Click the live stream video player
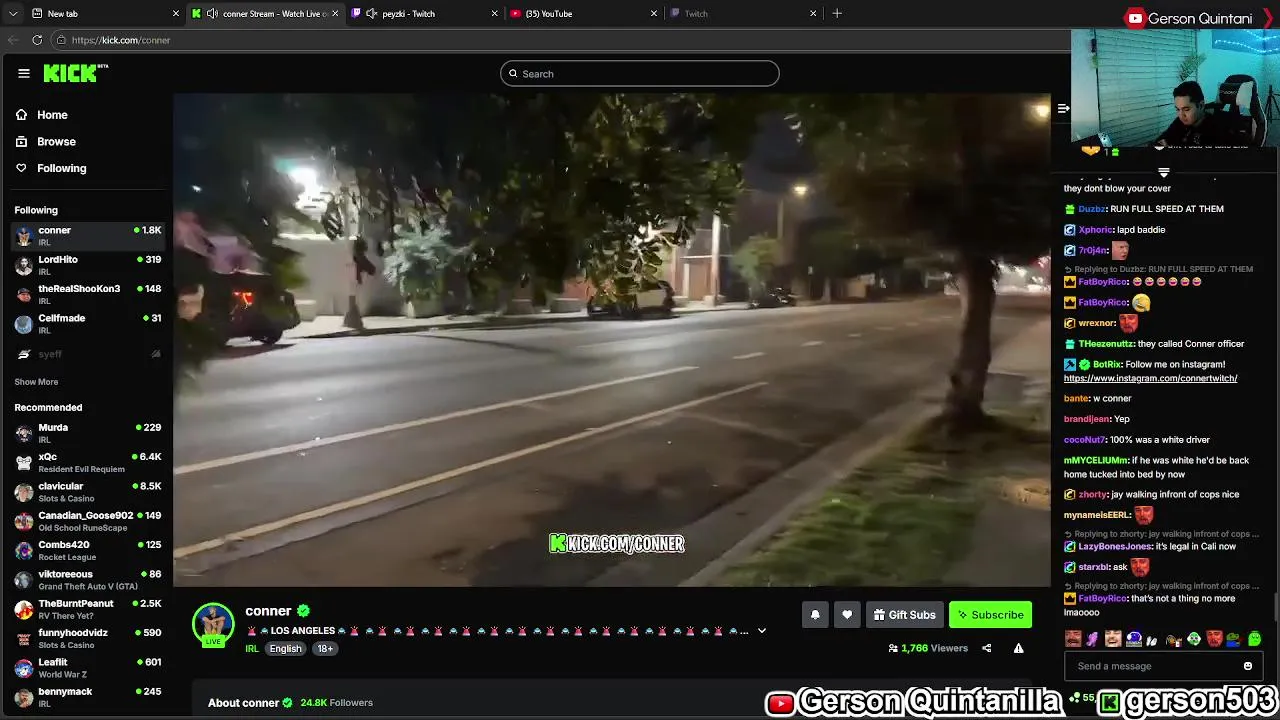The width and height of the screenshot is (1280, 720). pos(612,340)
